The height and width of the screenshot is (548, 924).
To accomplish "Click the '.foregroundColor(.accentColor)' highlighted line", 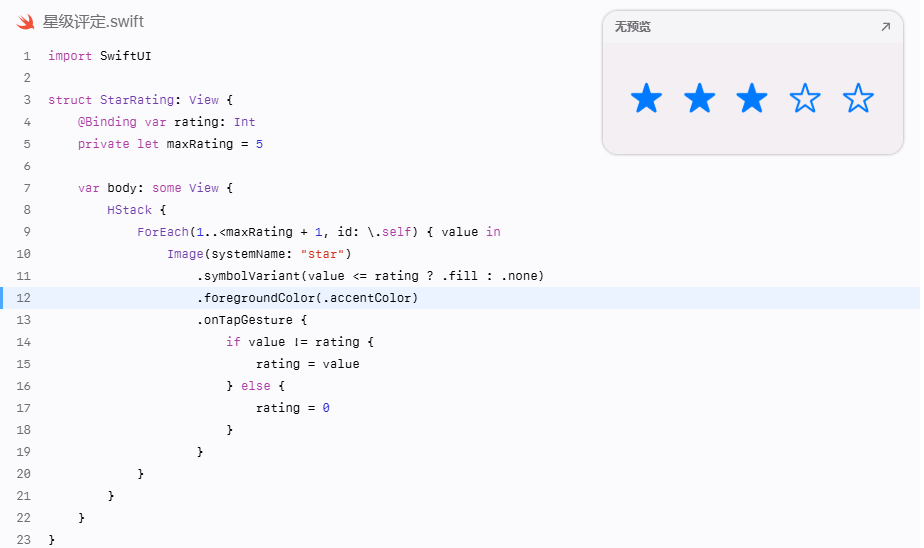I will click(x=308, y=298).
